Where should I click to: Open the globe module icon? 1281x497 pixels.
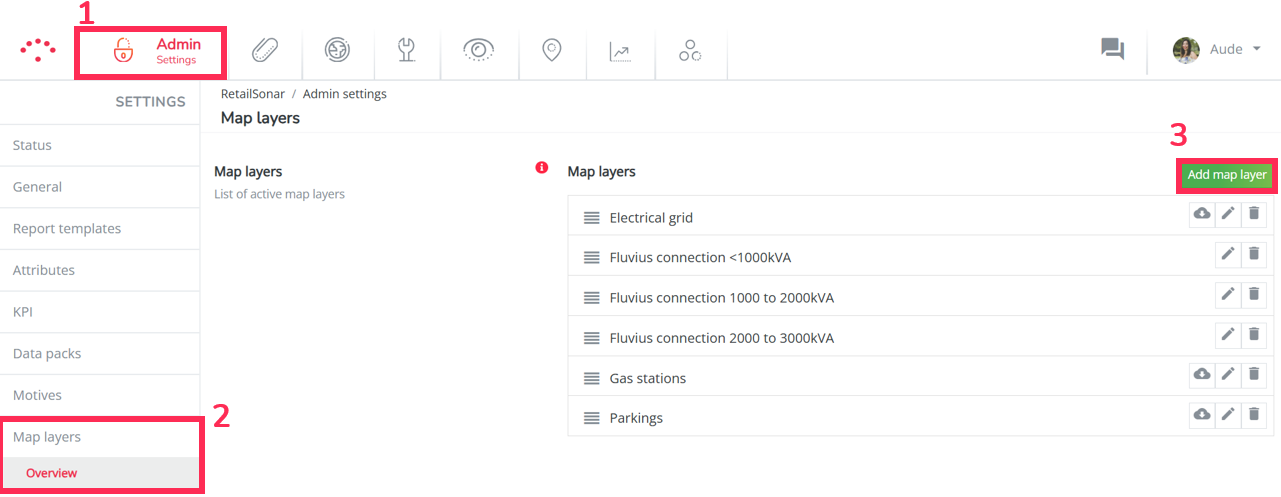click(x=337, y=50)
